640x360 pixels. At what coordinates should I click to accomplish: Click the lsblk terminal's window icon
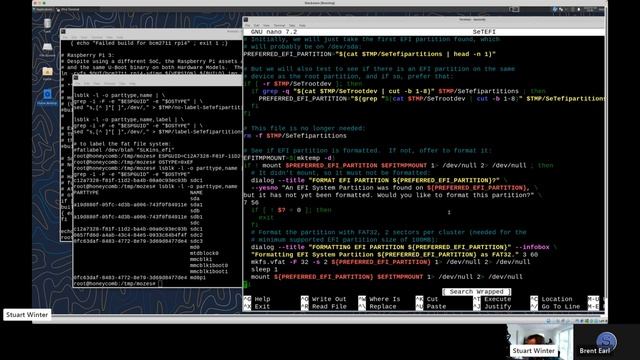click(76, 77)
